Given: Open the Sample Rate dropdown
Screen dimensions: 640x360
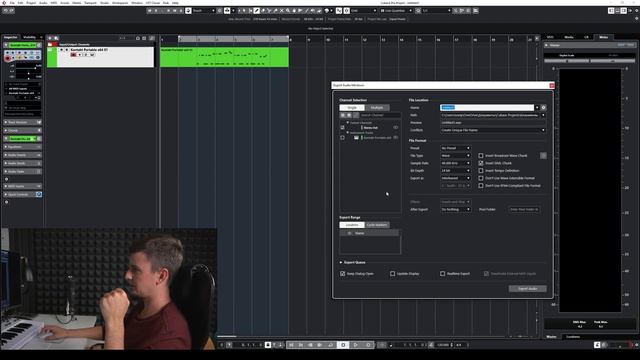Looking at the screenshot, I should point(456,163).
